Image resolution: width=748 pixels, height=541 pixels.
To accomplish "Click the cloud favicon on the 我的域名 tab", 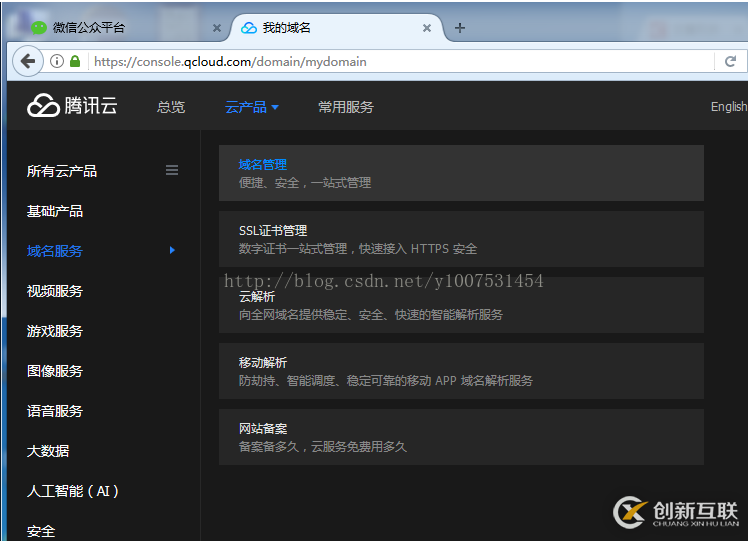I will tap(249, 28).
